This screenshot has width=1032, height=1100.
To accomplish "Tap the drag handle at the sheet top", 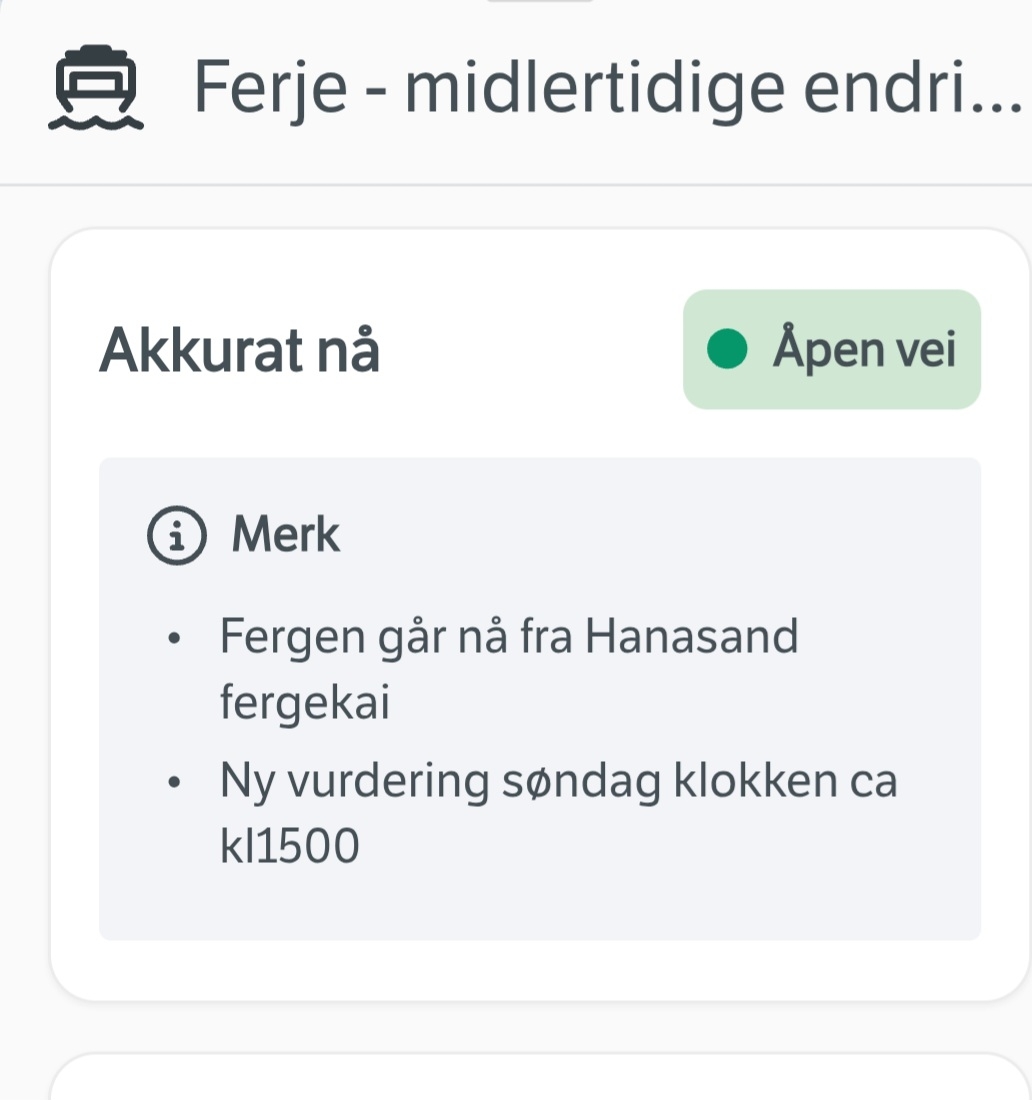I will point(540,2).
